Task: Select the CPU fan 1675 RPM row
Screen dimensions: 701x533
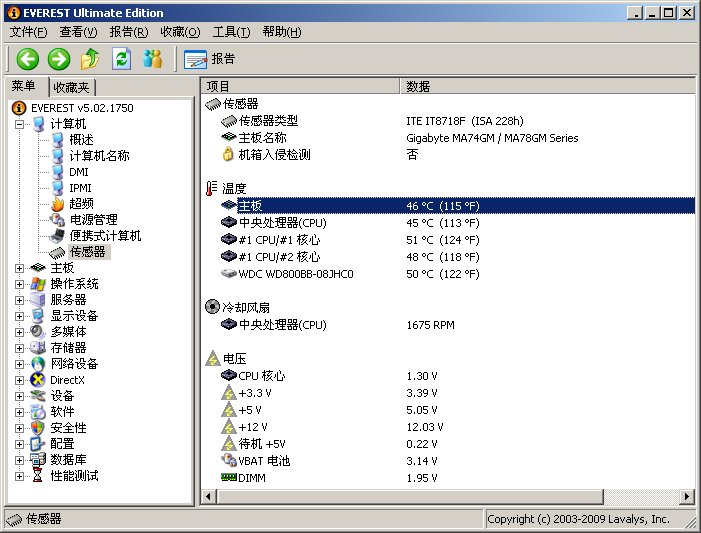Action: pyautogui.click(x=448, y=325)
